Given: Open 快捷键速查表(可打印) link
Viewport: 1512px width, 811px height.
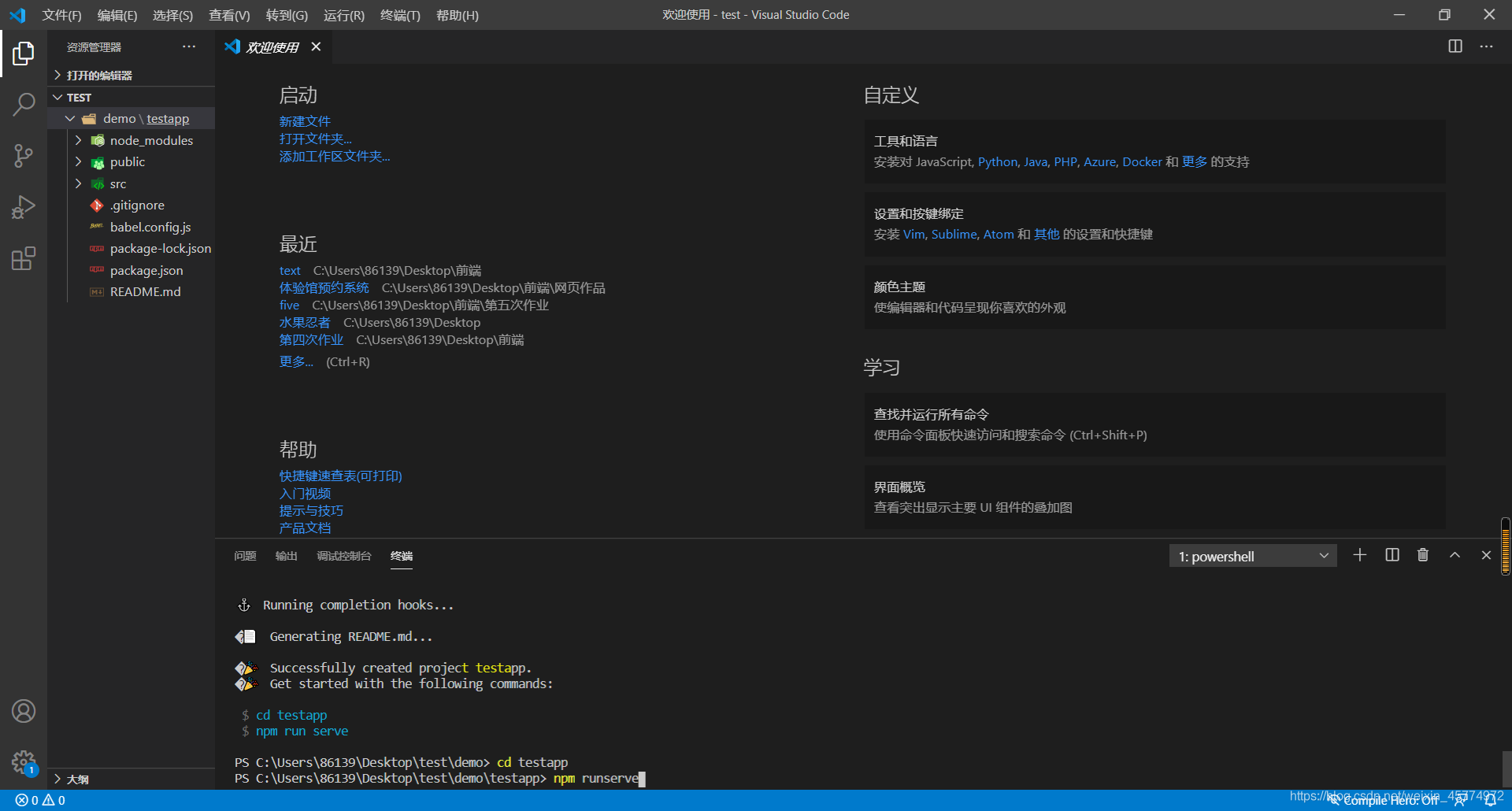Looking at the screenshot, I should coord(340,476).
